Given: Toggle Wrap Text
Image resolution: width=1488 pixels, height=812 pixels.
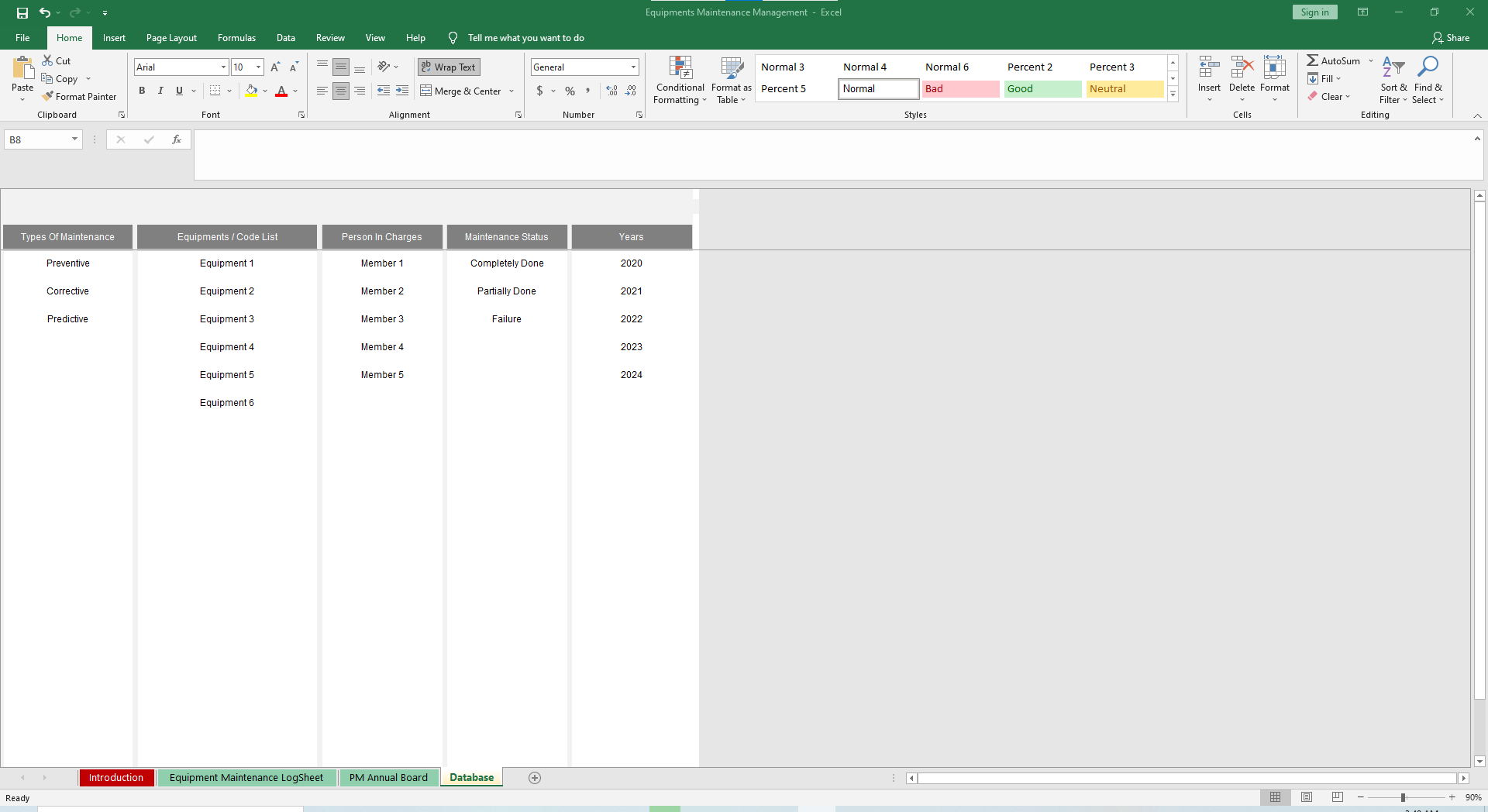Looking at the screenshot, I should [x=449, y=67].
